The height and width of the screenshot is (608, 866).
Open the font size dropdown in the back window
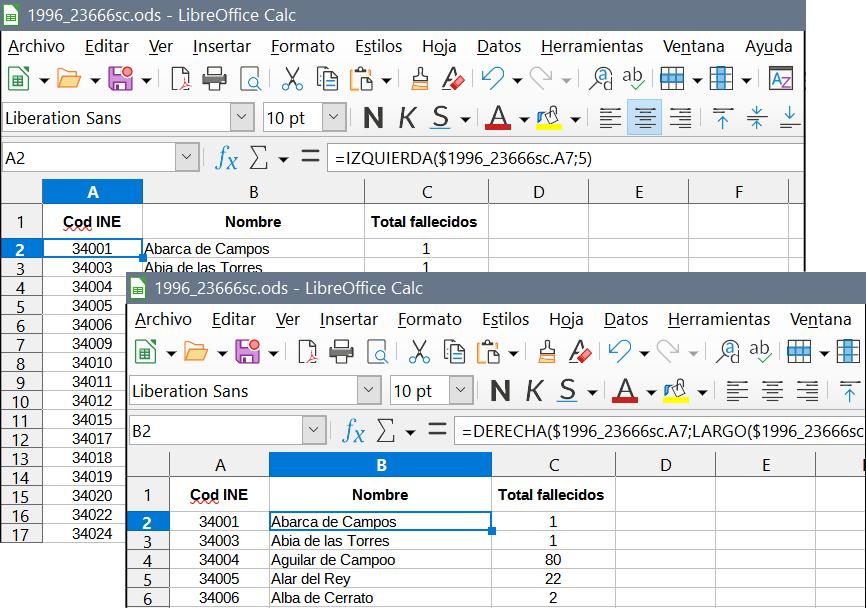click(334, 118)
